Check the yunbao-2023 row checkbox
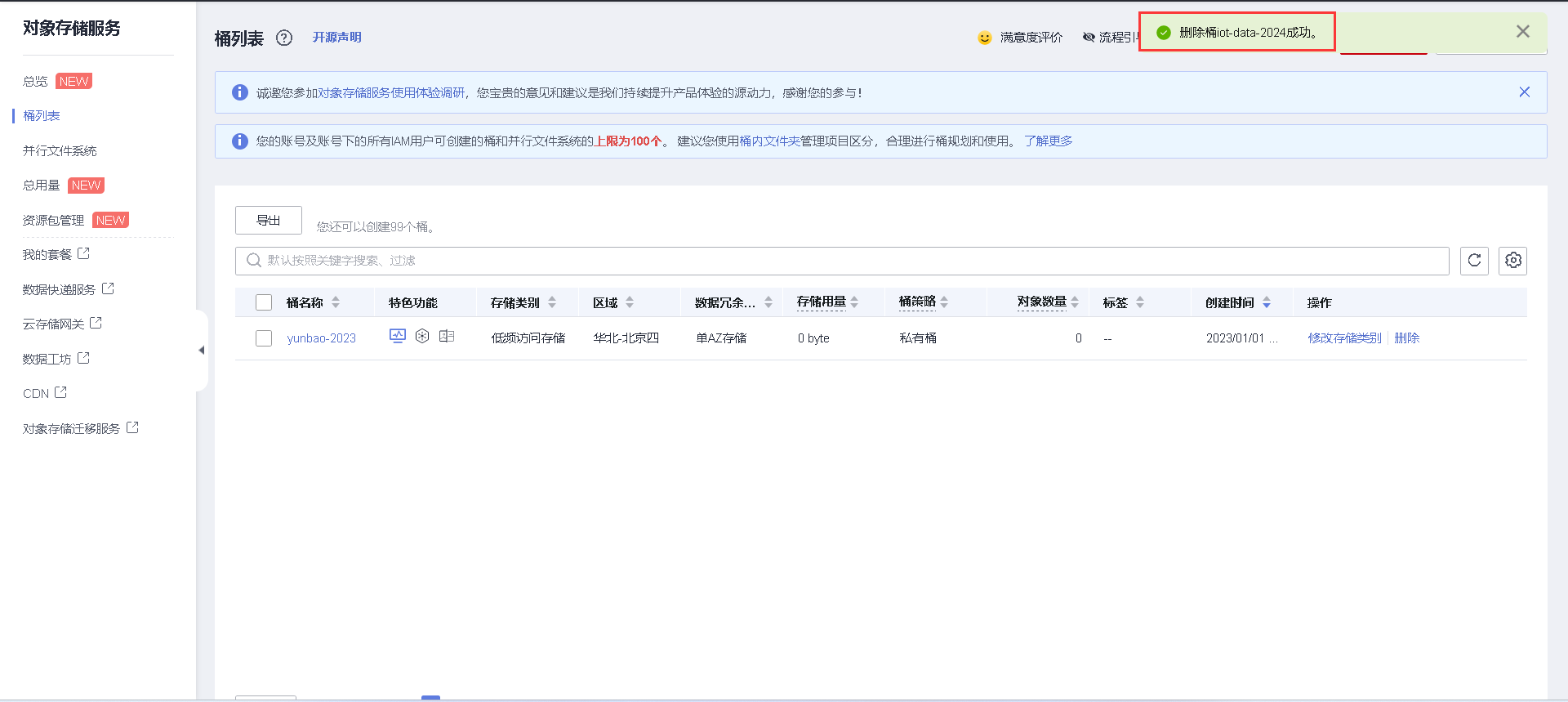Screen dimensions: 1568x702 (264, 338)
